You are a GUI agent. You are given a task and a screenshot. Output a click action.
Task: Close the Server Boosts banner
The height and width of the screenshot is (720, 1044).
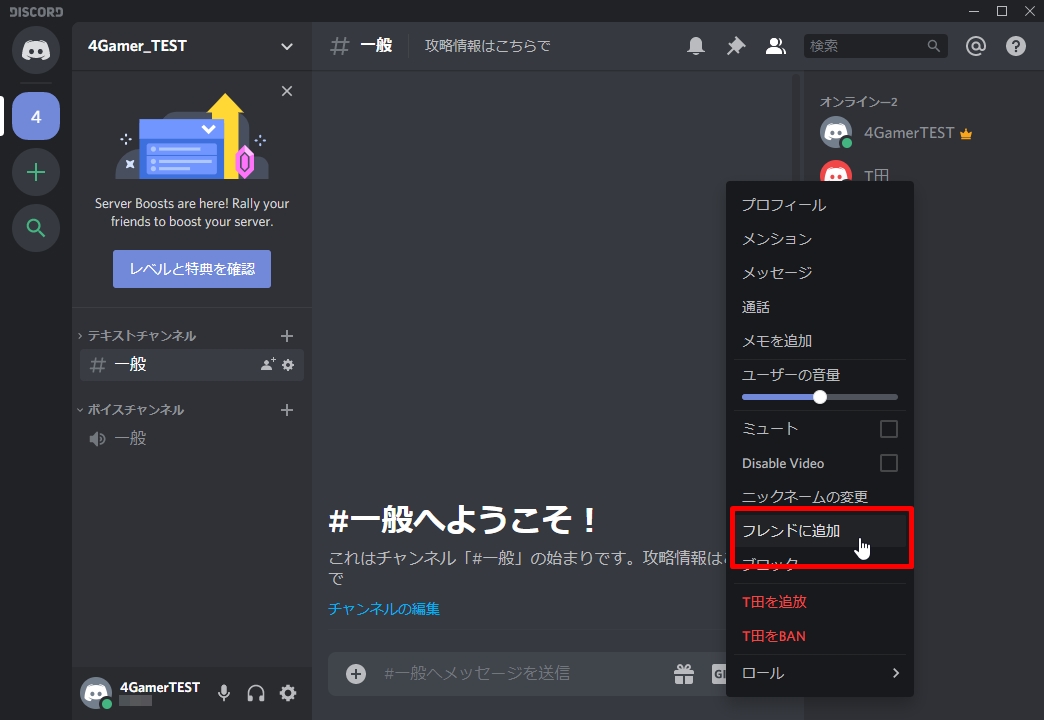(287, 91)
